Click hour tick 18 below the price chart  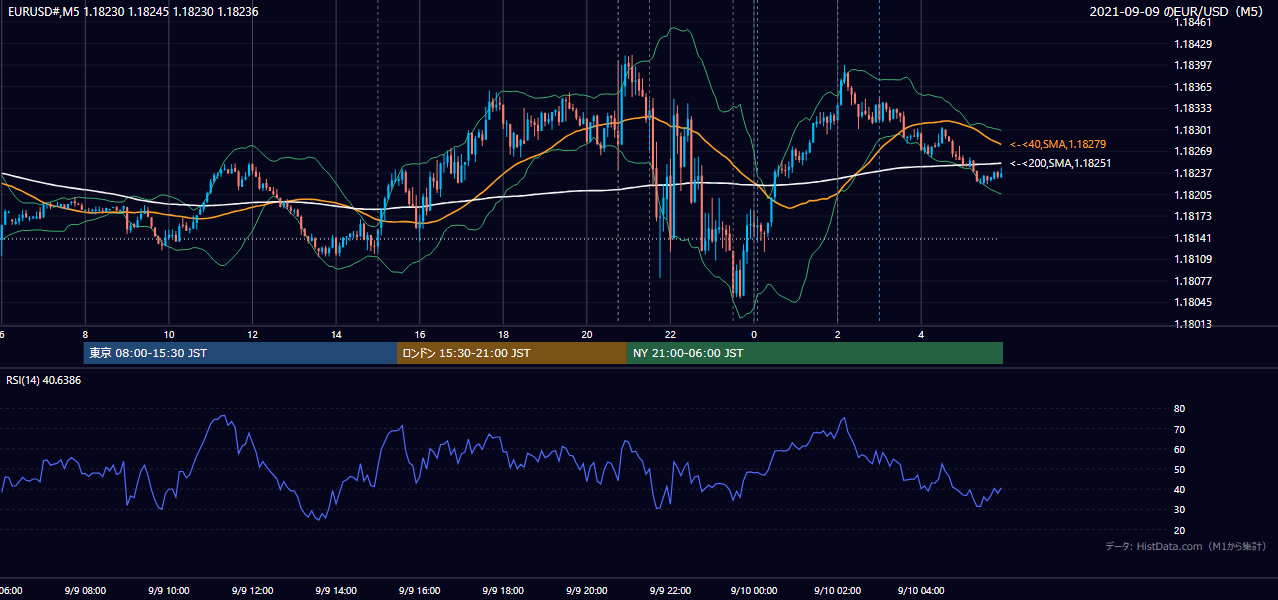click(x=504, y=335)
